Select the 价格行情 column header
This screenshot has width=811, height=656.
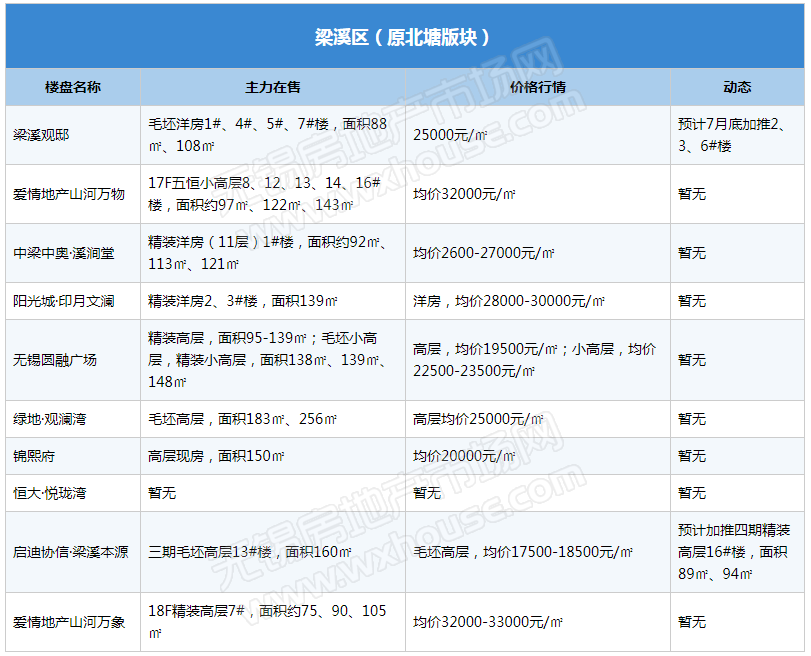pyautogui.click(x=537, y=87)
